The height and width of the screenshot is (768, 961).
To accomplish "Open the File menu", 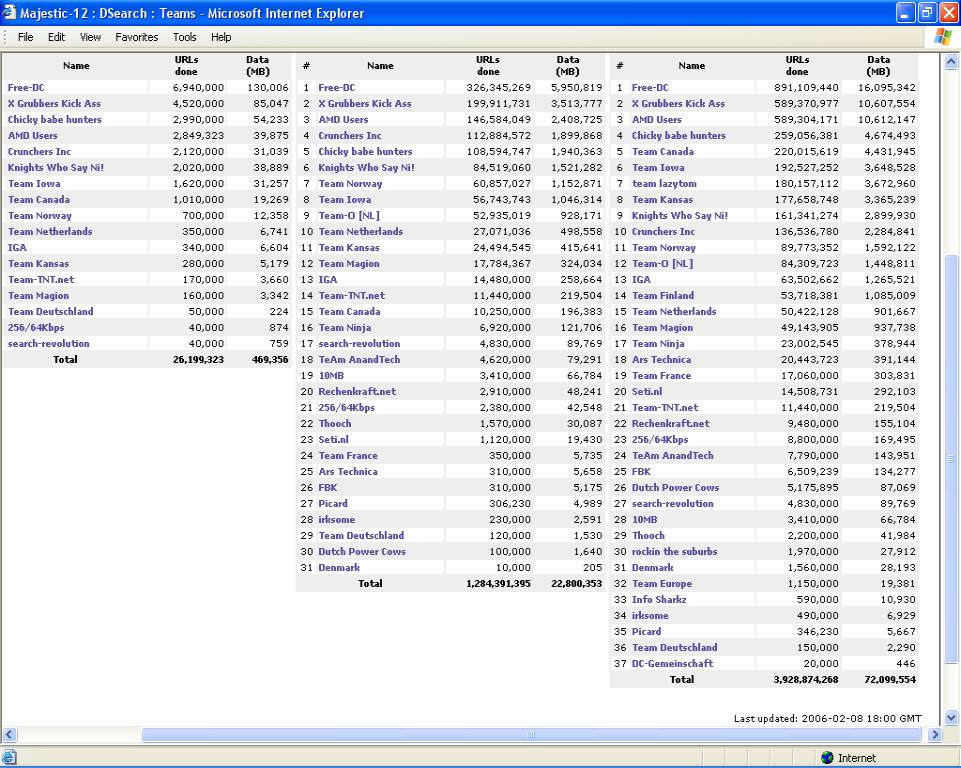I will tap(26, 37).
